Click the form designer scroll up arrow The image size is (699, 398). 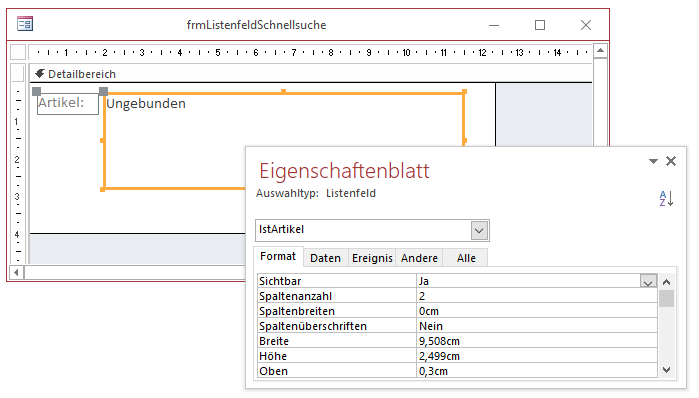[600, 51]
